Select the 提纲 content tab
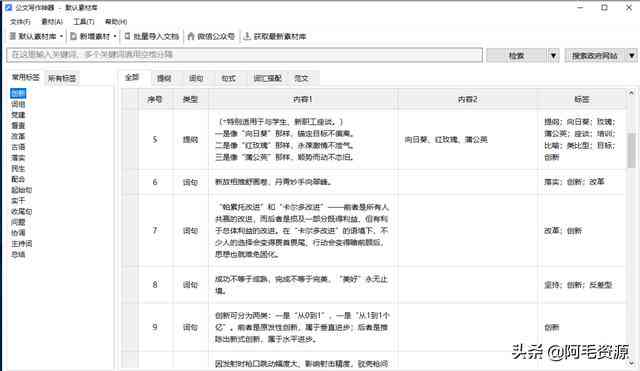This screenshot has width=640, height=371. pyautogui.click(x=164, y=78)
